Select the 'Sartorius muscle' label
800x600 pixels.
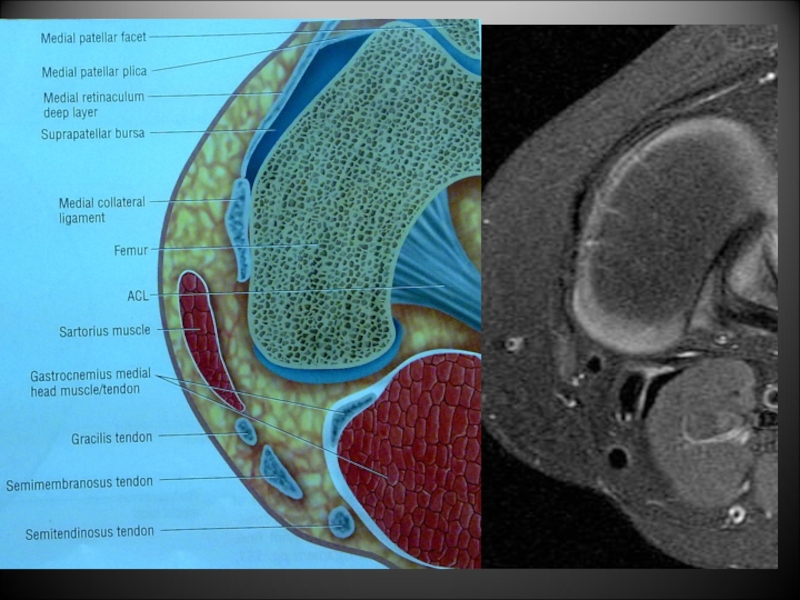(x=105, y=331)
